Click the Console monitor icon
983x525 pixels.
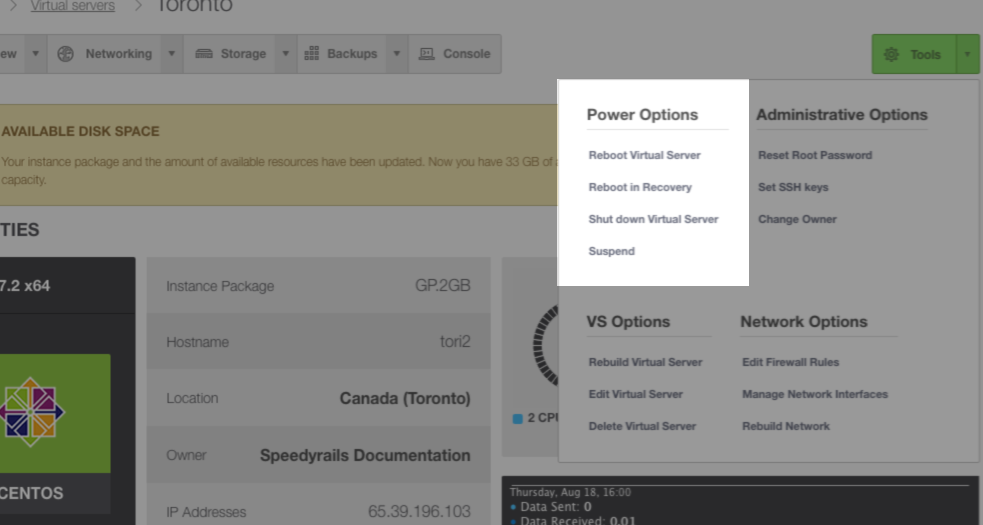[x=427, y=54]
